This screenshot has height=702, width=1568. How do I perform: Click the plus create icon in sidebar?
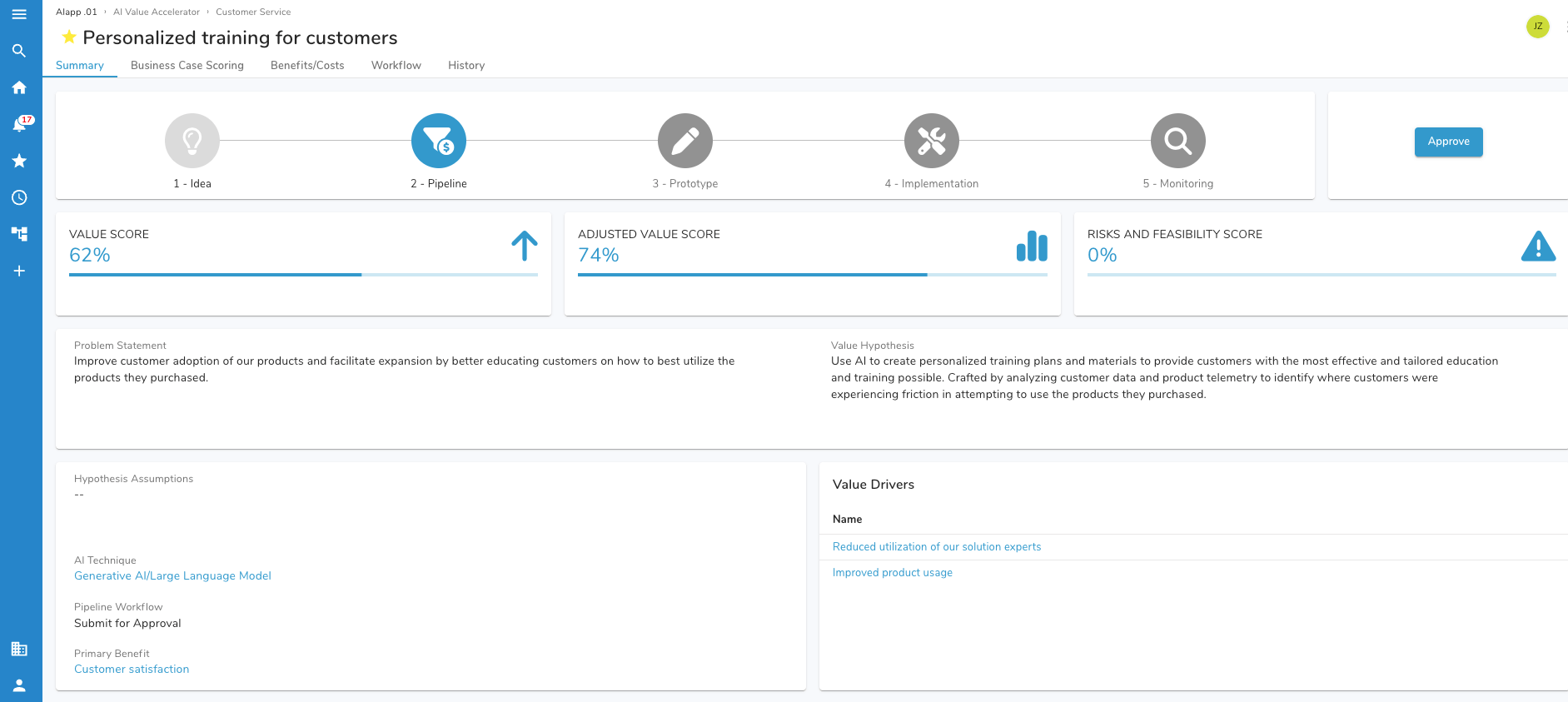click(19, 271)
